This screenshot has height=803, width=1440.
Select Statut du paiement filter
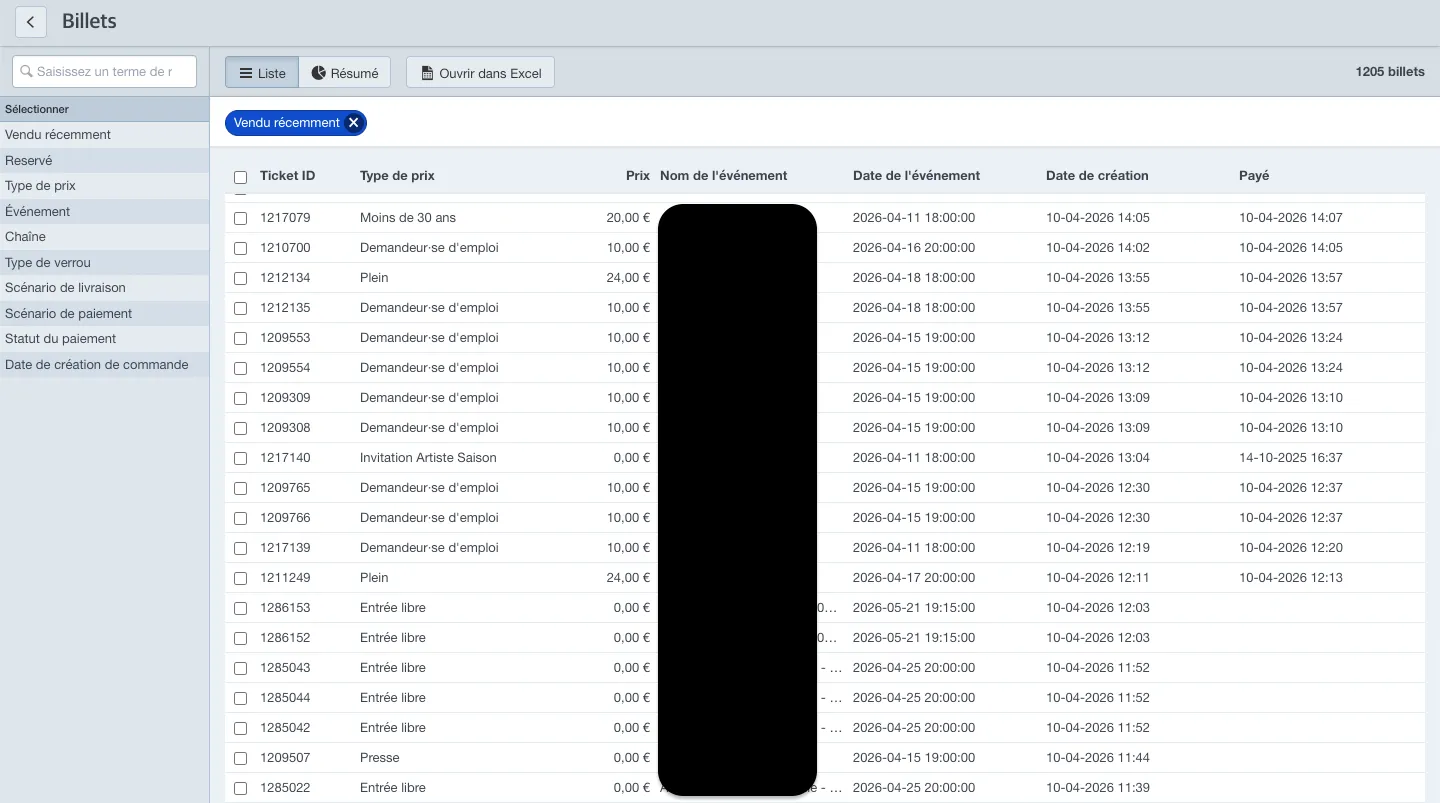[104, 339]
